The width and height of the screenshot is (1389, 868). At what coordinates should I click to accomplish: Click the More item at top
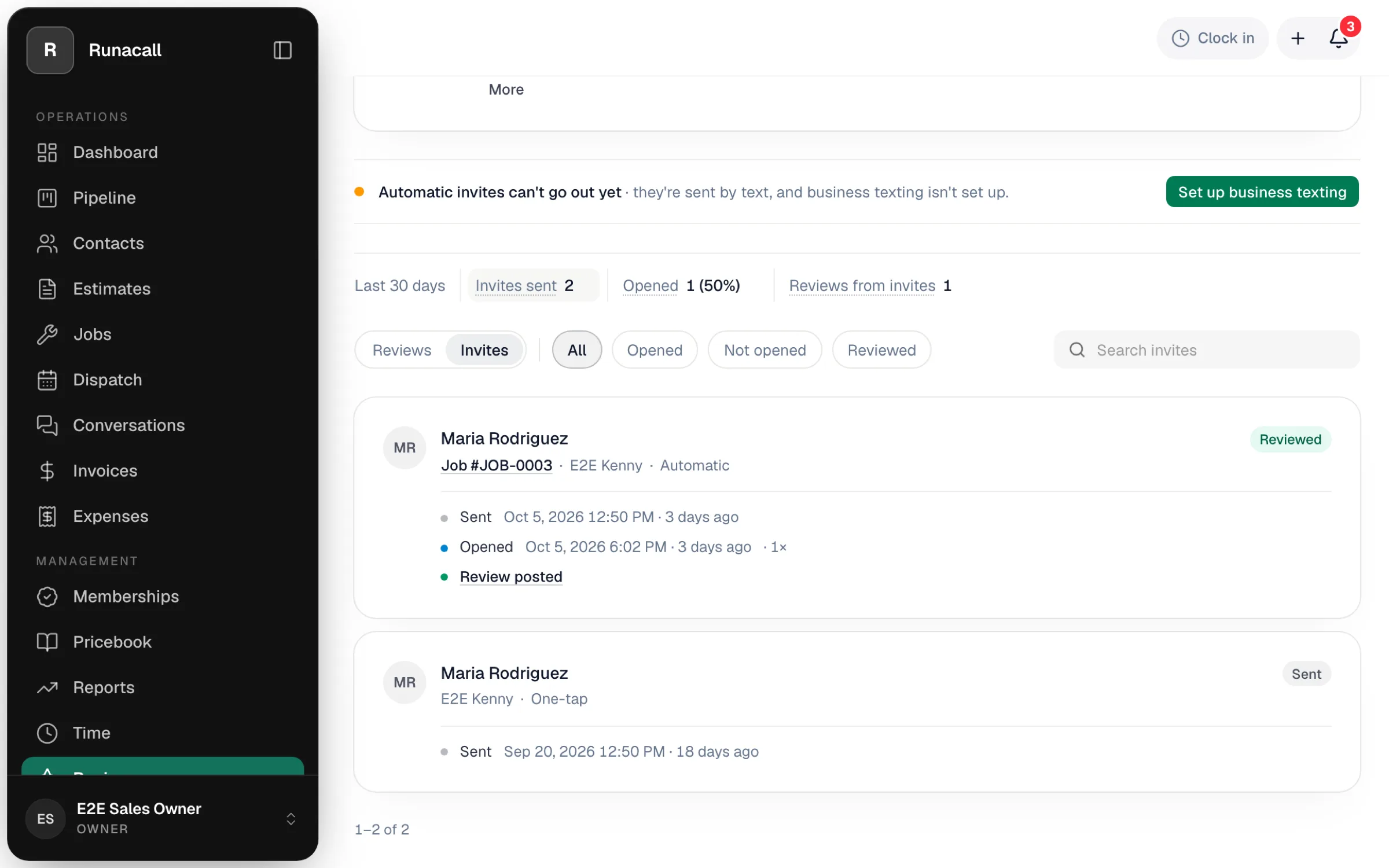tap(506, 90)
